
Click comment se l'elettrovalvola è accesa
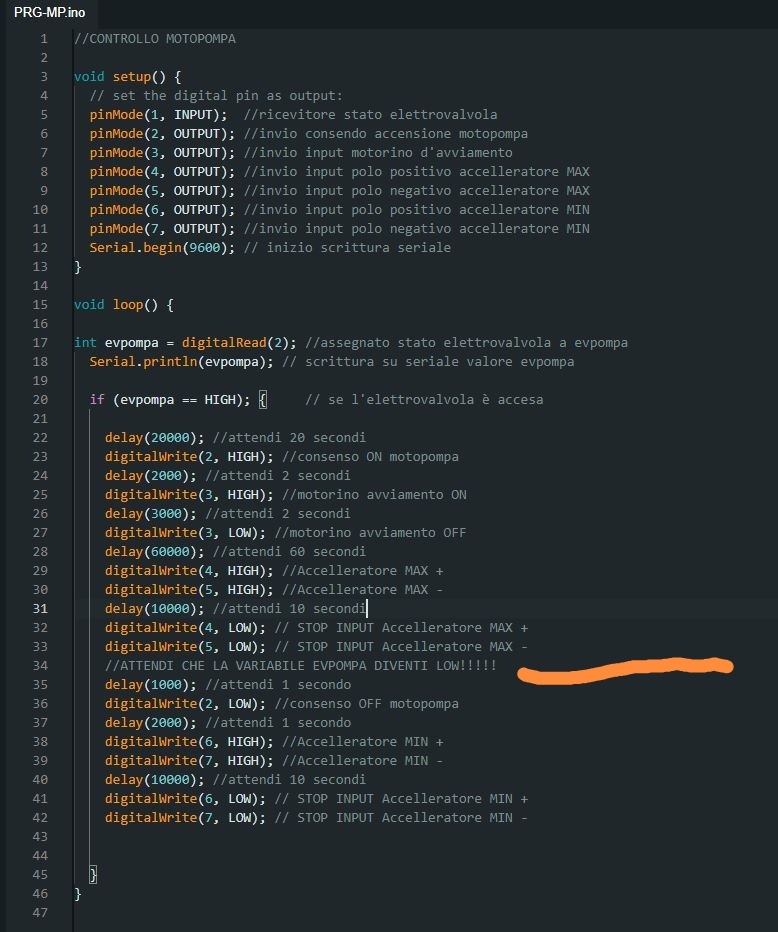pos(424,400)
